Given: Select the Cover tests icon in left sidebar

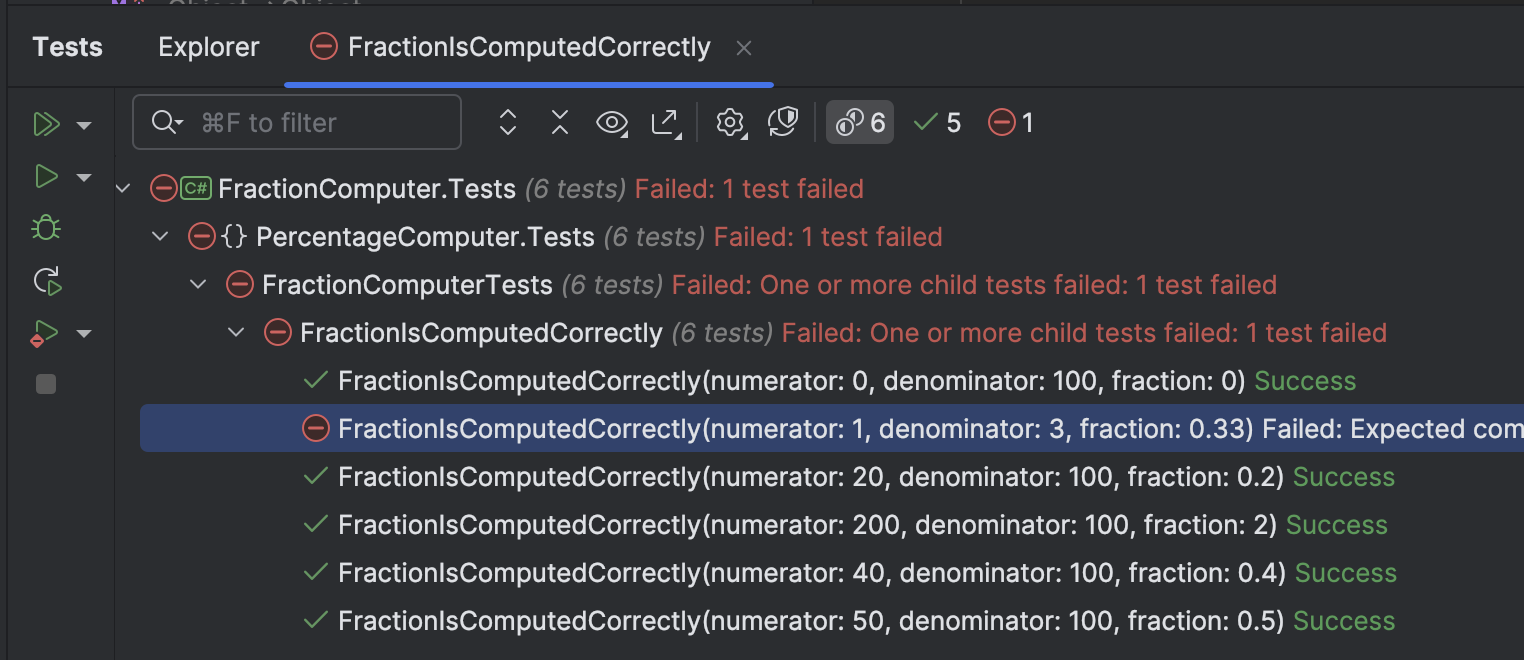Looking at the screenshot, I should 45,333.
